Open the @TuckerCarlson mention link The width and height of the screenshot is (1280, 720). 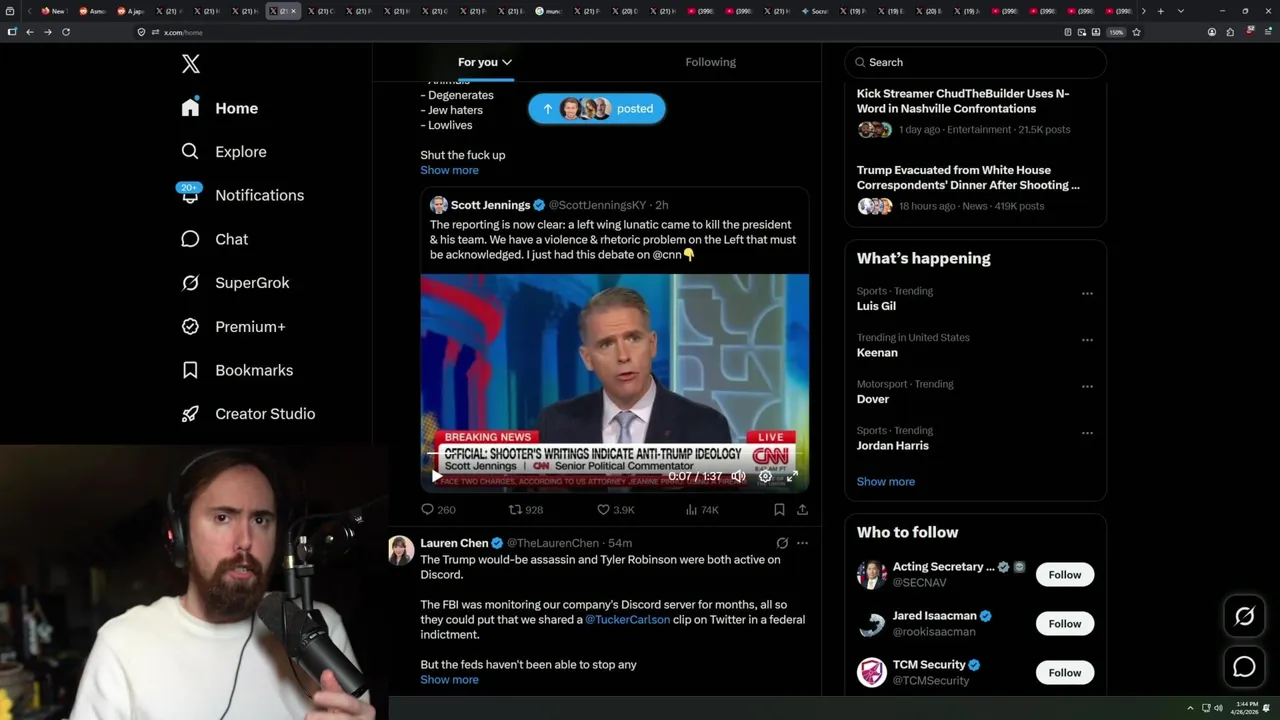click(x=626, y=620)
